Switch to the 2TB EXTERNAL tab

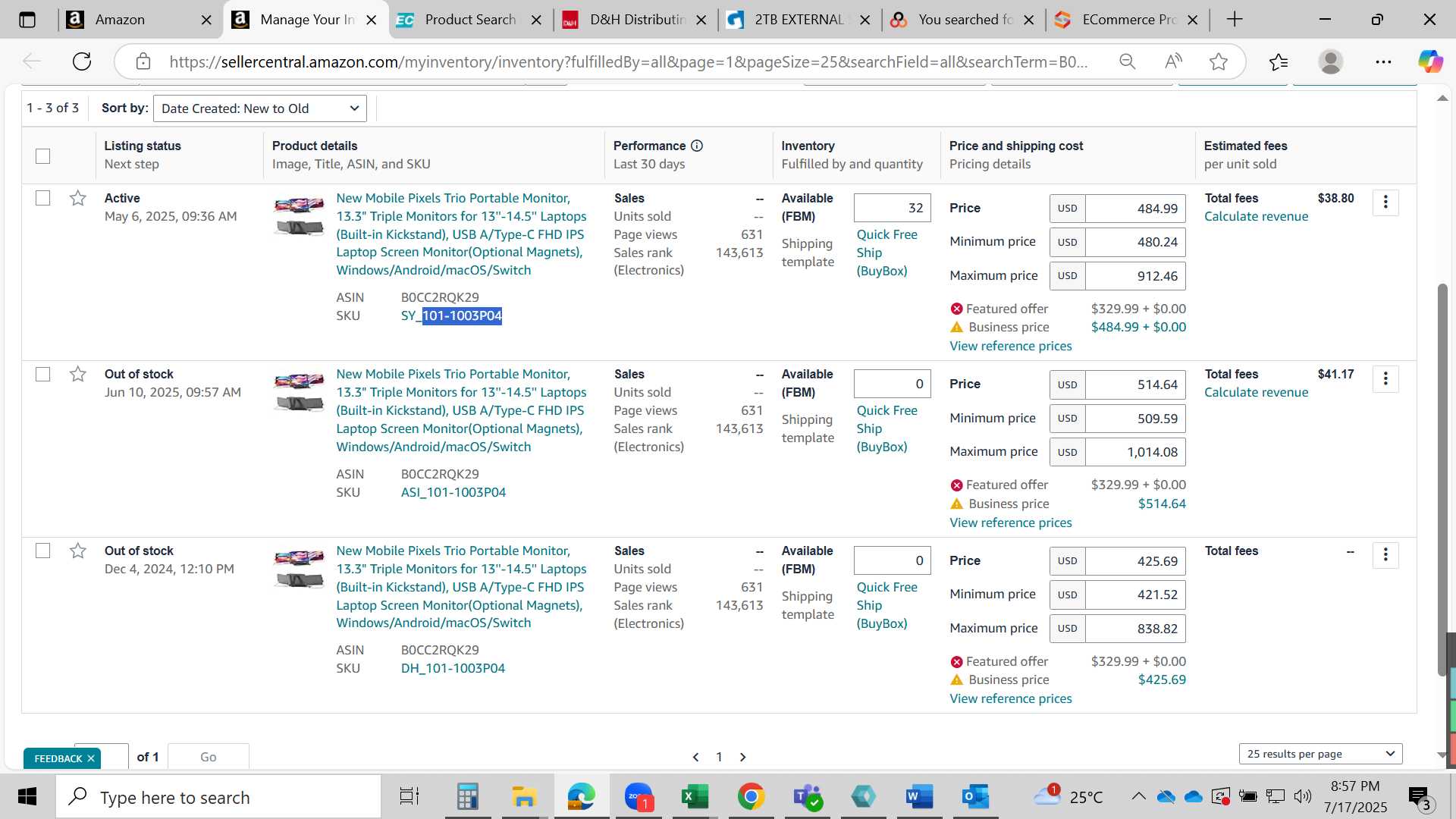[x=800, y=20]
